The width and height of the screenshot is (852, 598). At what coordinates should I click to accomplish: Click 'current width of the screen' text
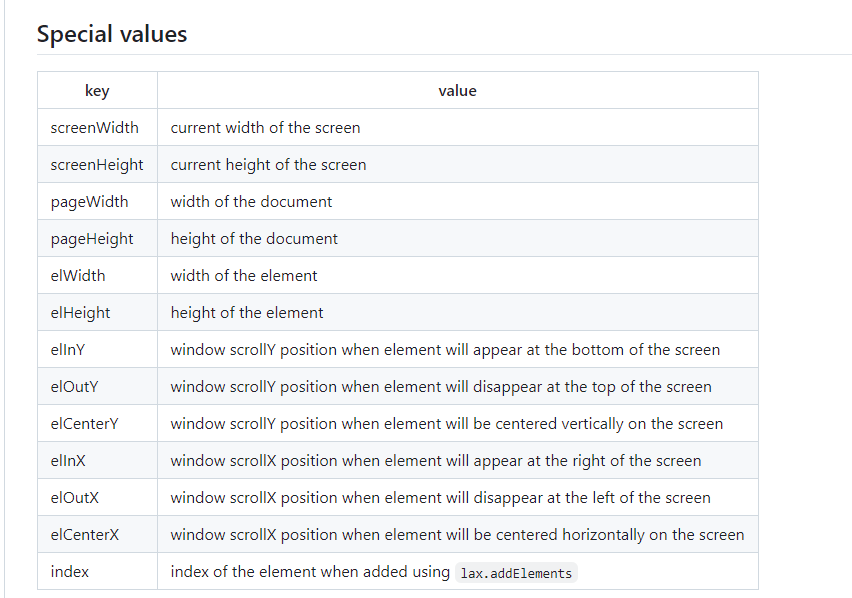coord(265,128)
